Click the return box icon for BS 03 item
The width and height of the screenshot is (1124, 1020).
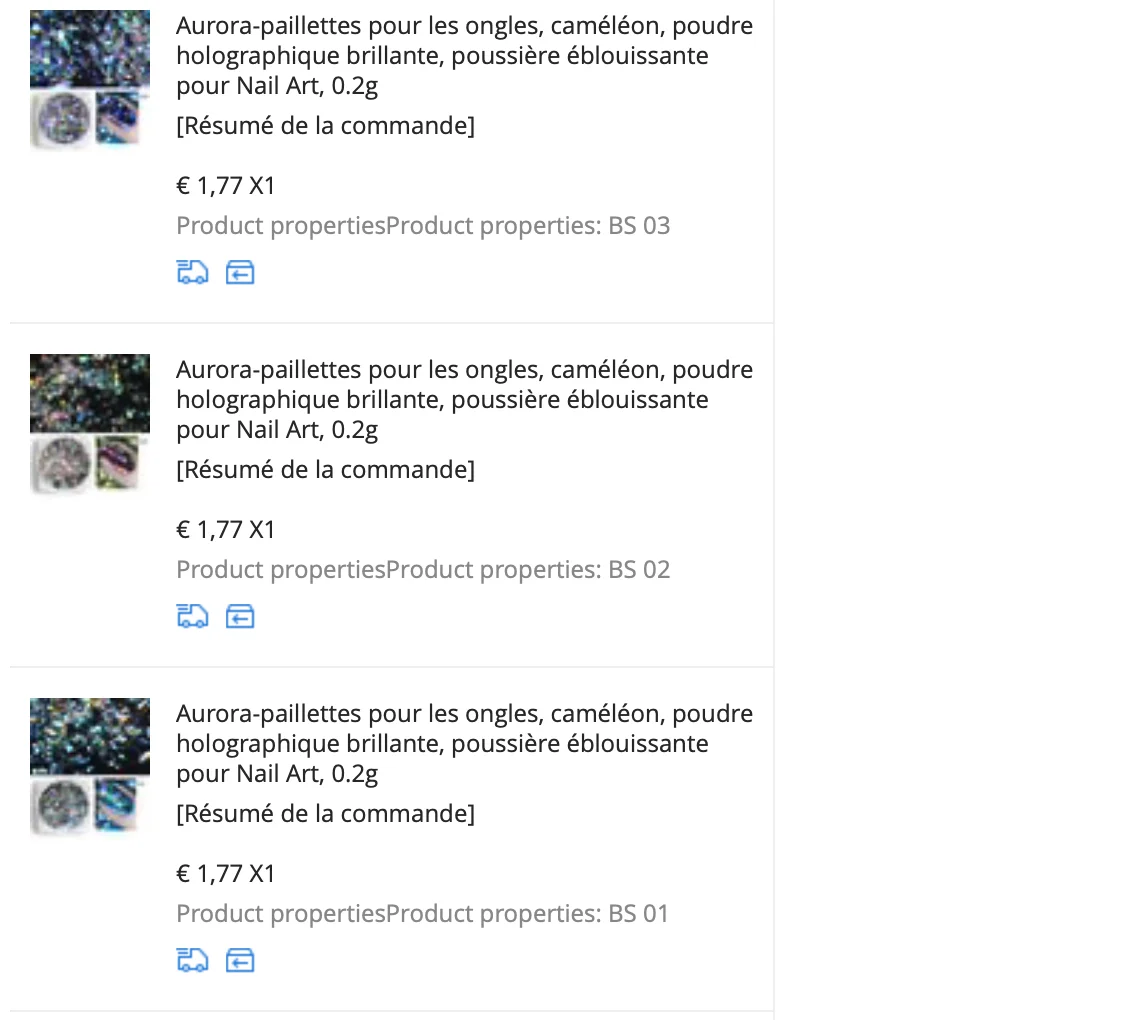coord(240,272)
